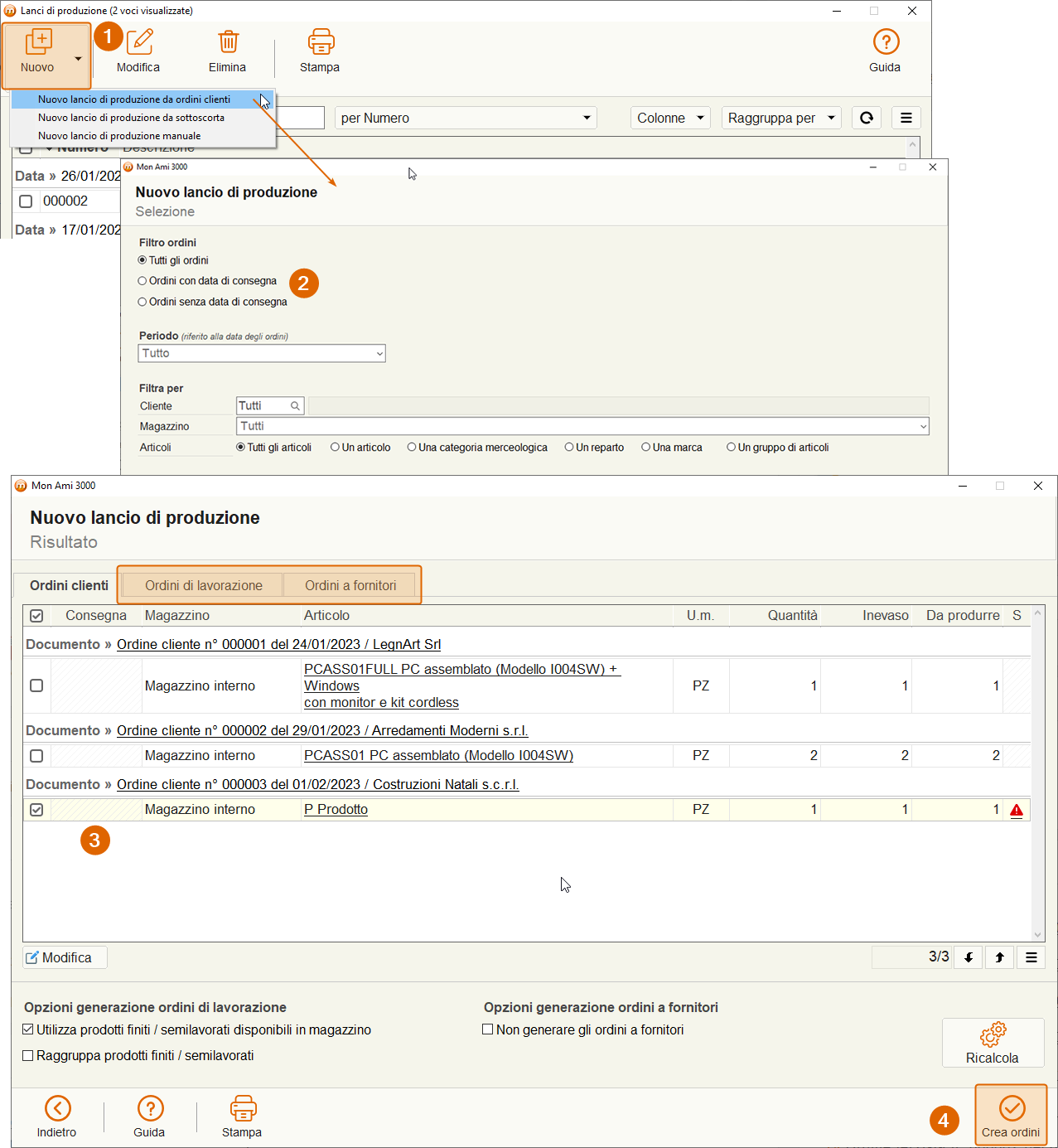Open link Ordine cliente n° 000003 Costruzioni Natali
The width and height of the screenshot is (1058, 1148).
pyautogui.click(x=318, y=784)
